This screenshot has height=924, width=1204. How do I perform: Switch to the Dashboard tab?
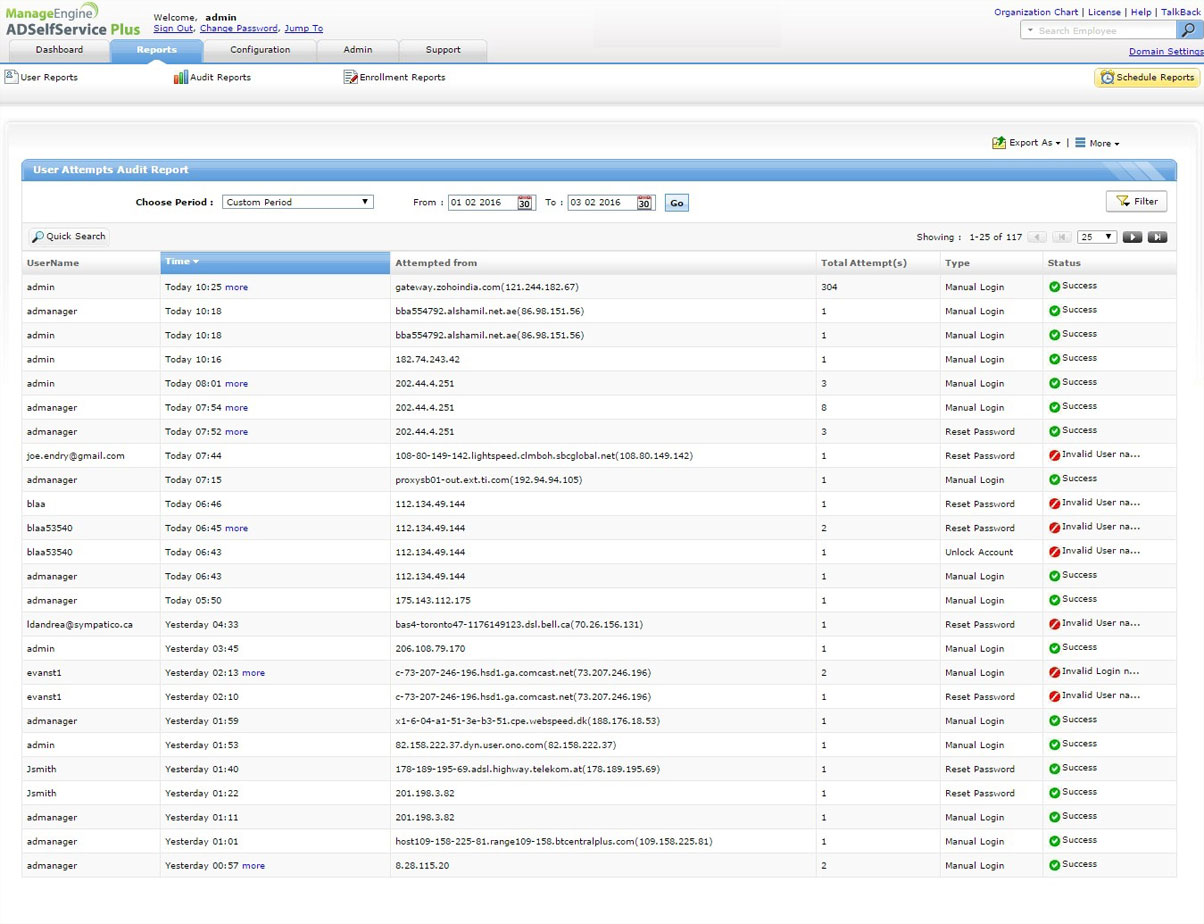click(x=59, y=50)
